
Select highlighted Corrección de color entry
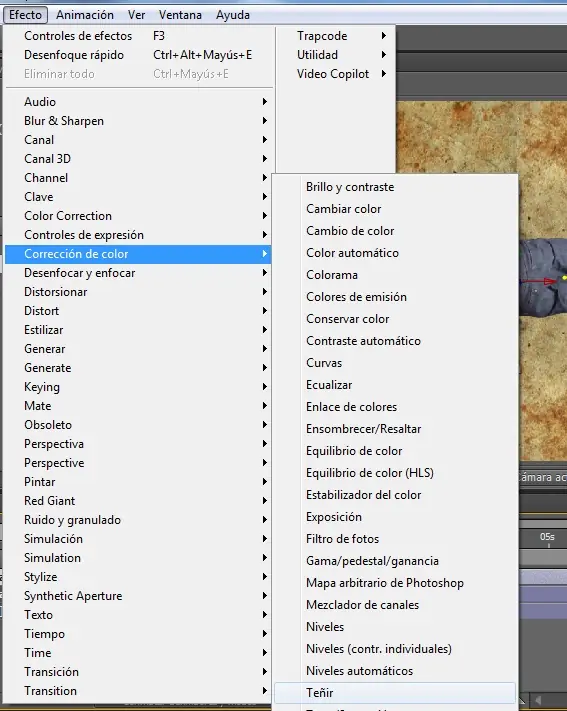(138, 254)
